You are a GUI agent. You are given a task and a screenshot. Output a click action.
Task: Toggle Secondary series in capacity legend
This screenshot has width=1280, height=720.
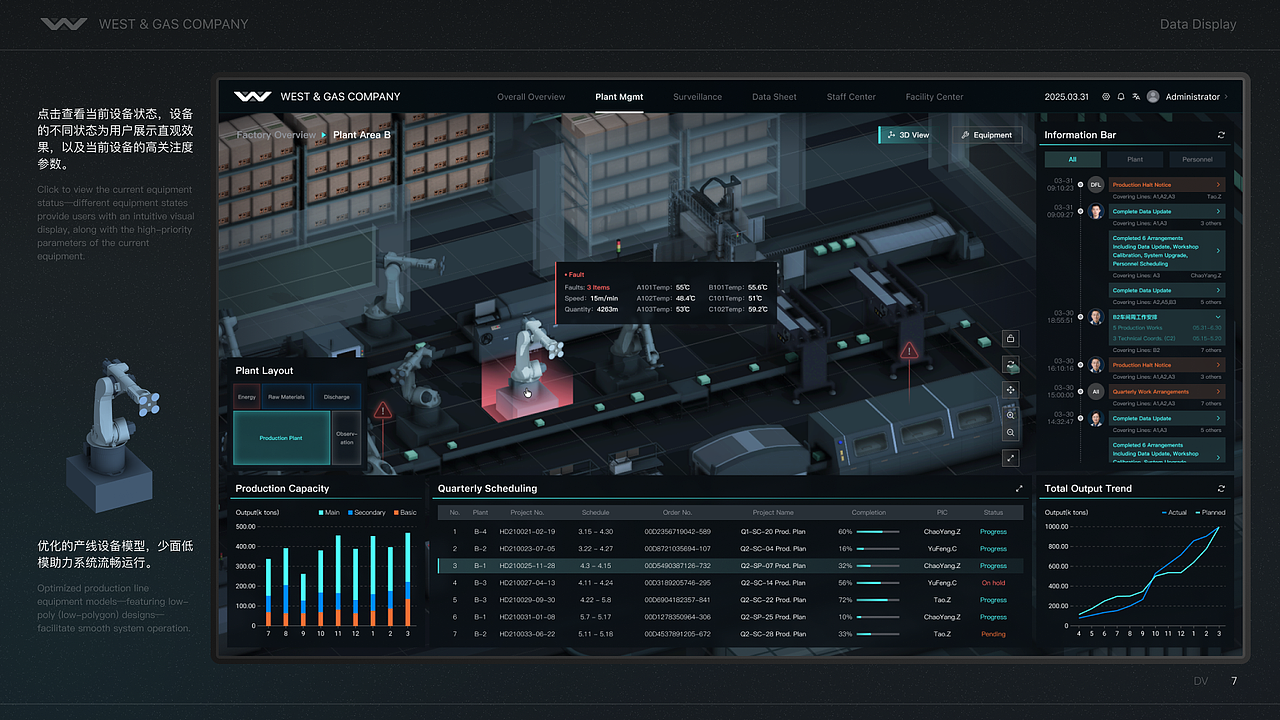(x=366, y=513)
